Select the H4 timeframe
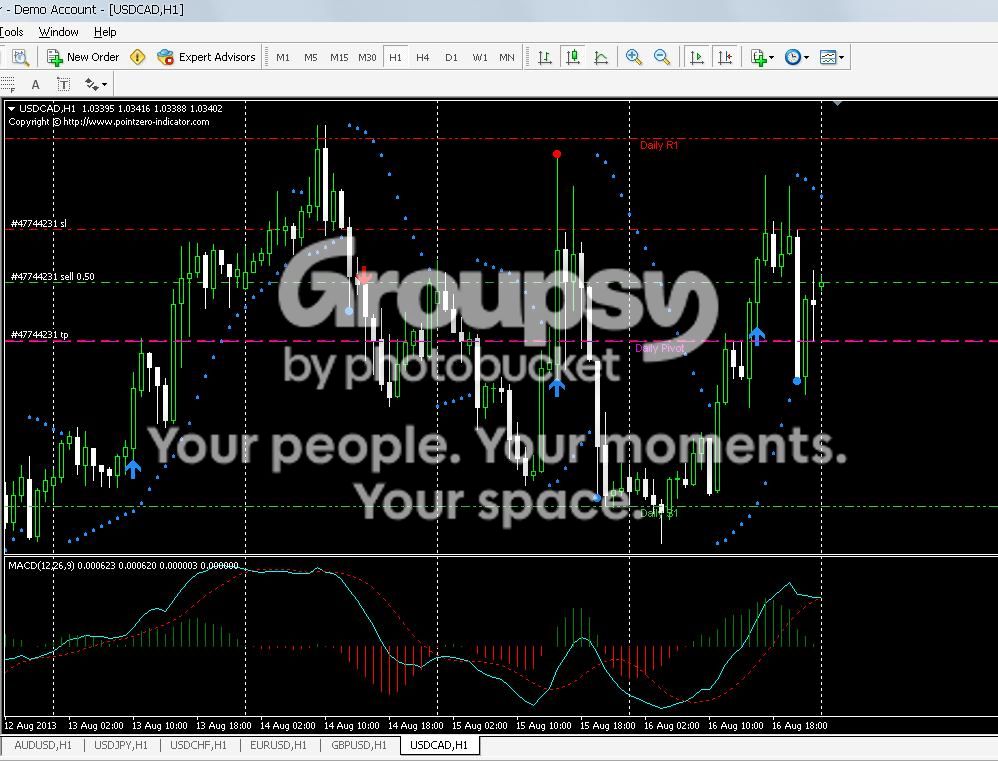 (x=423, y=57)
